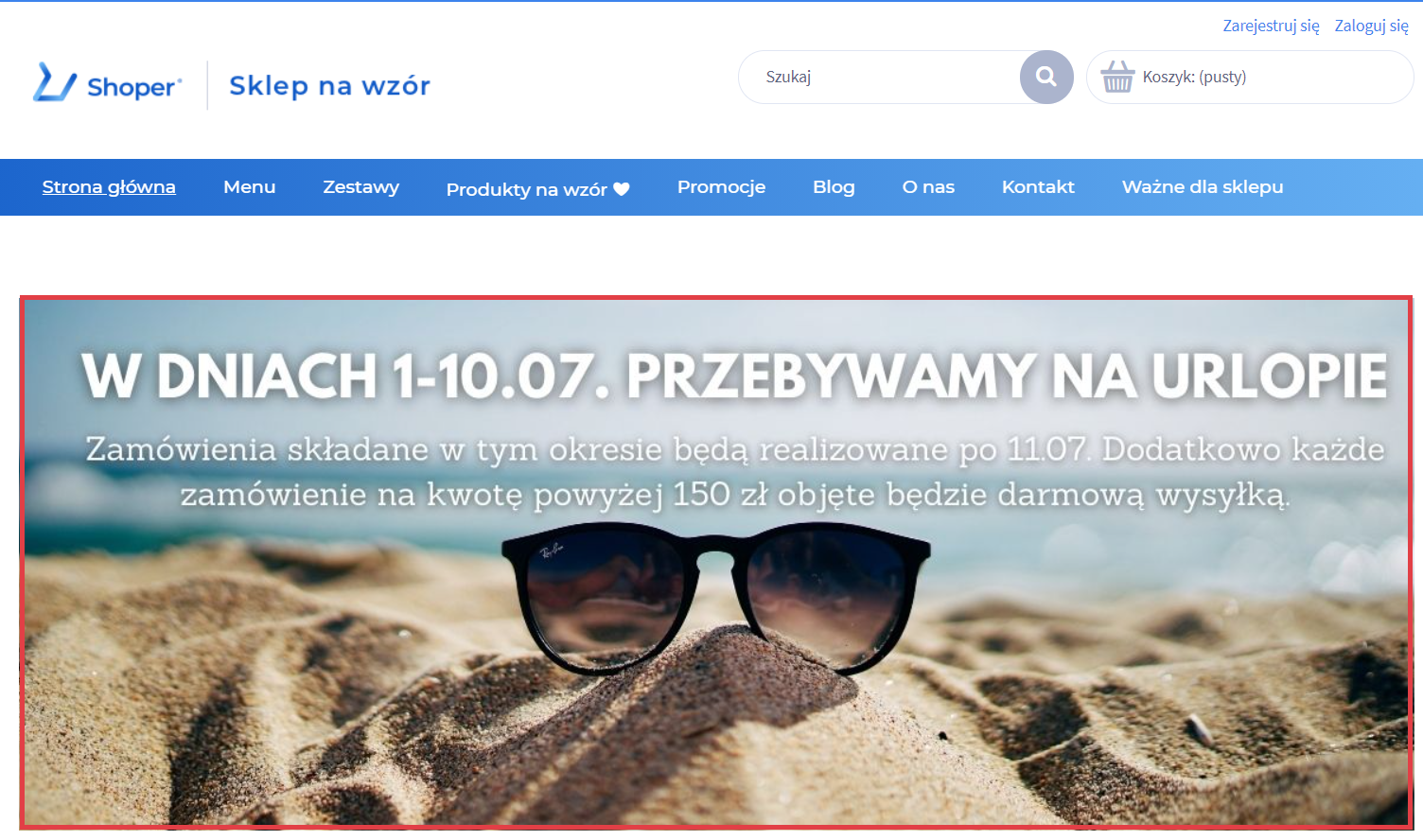Click the Shoper logo icon
The image size is (1423, 840).
coord(55,82)
